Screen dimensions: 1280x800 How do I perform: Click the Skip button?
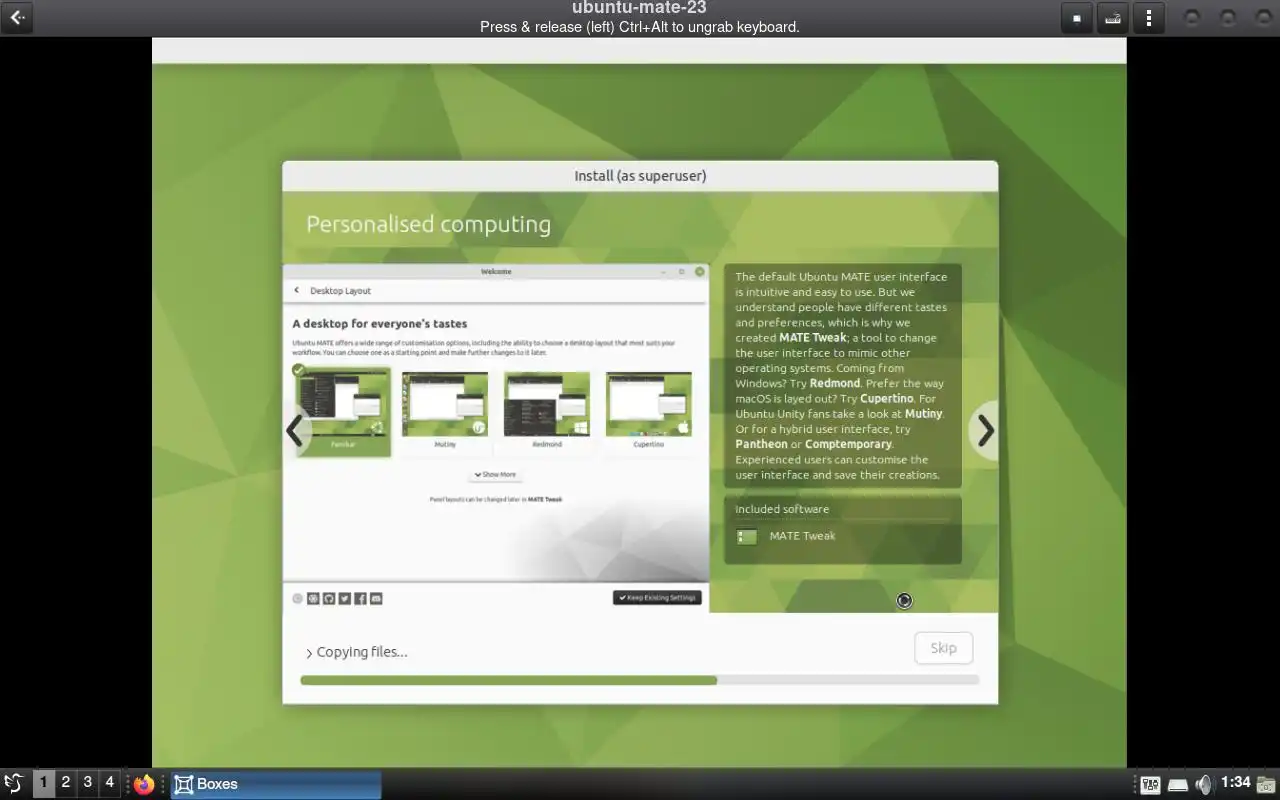click(x=943, y=648)
